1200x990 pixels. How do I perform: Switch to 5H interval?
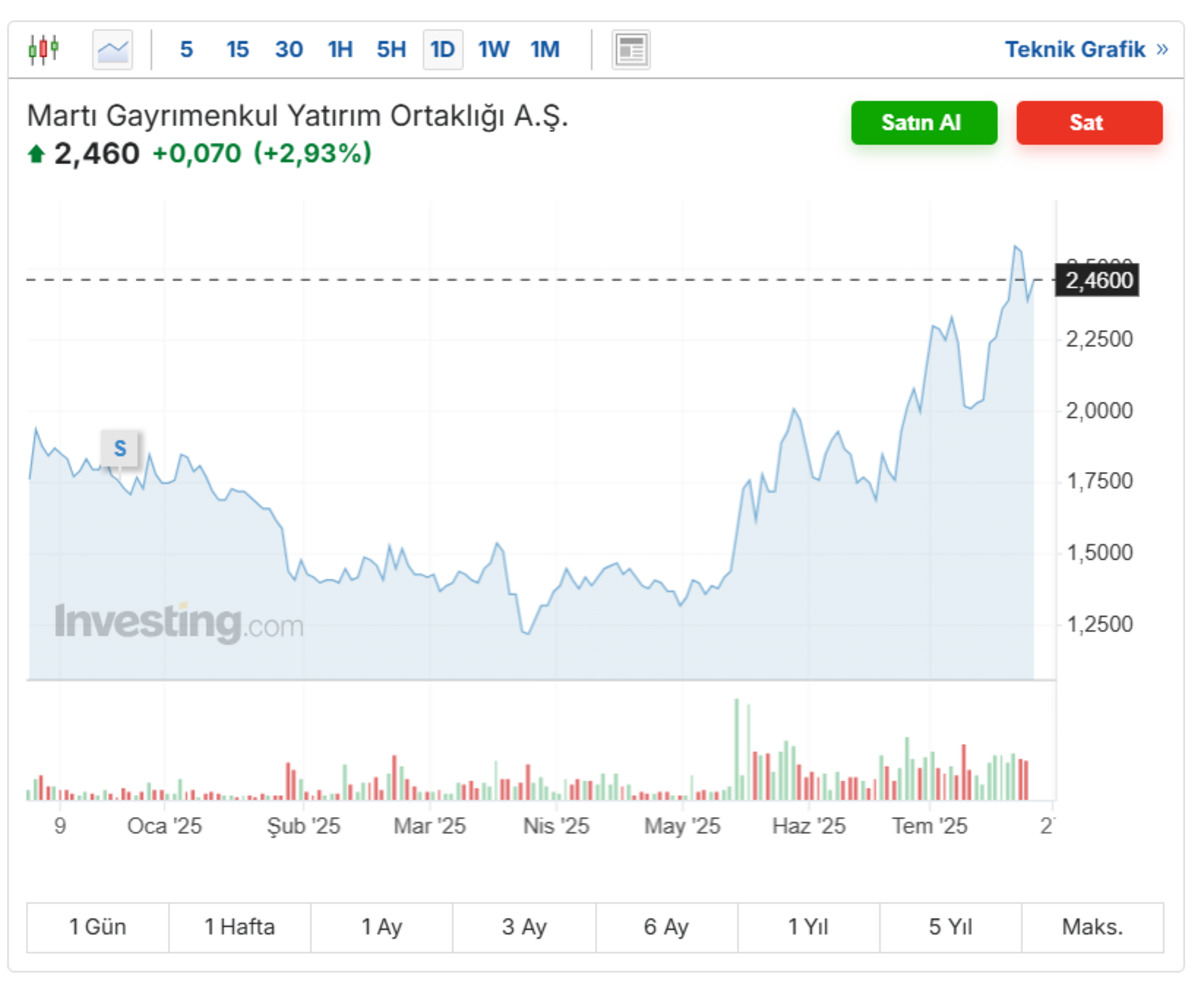coord(391,49)
